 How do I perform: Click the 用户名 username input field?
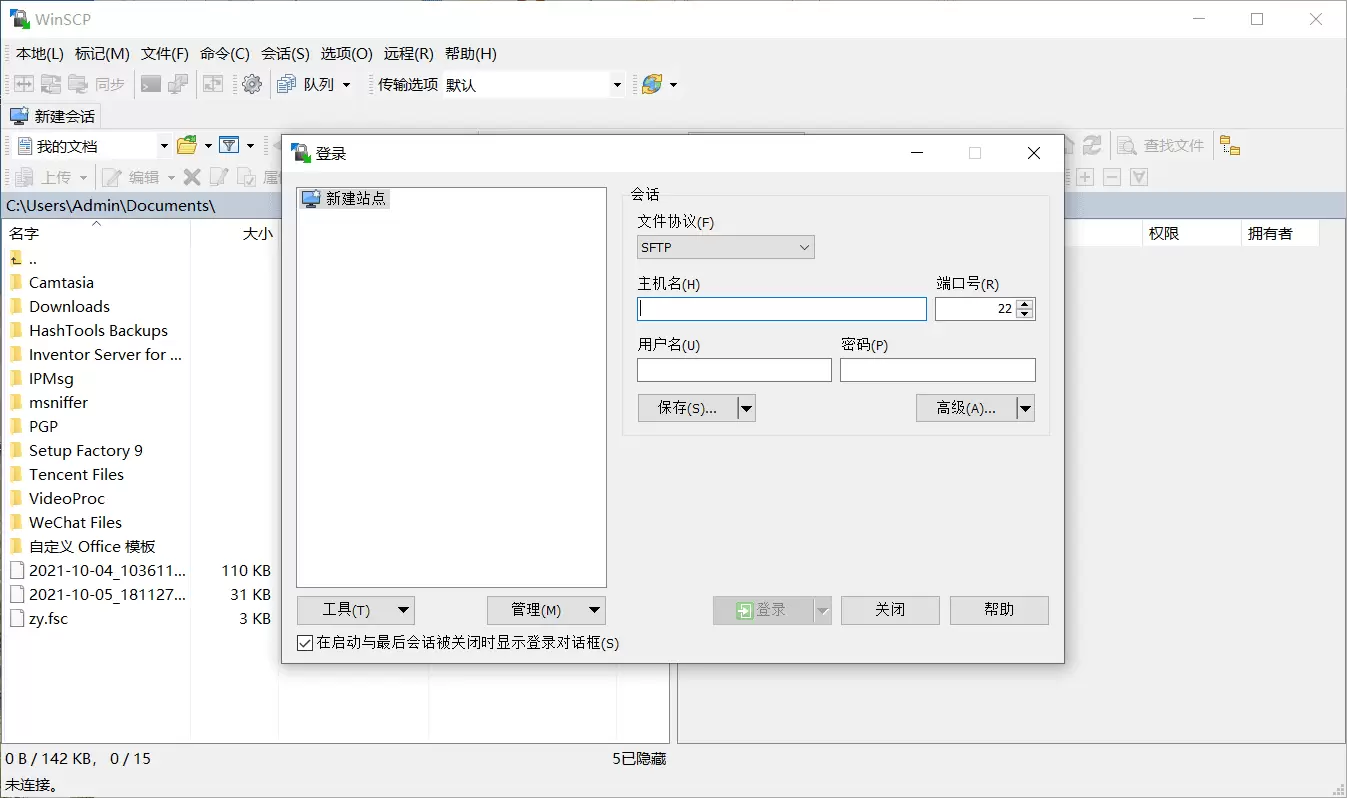(734, 370)
